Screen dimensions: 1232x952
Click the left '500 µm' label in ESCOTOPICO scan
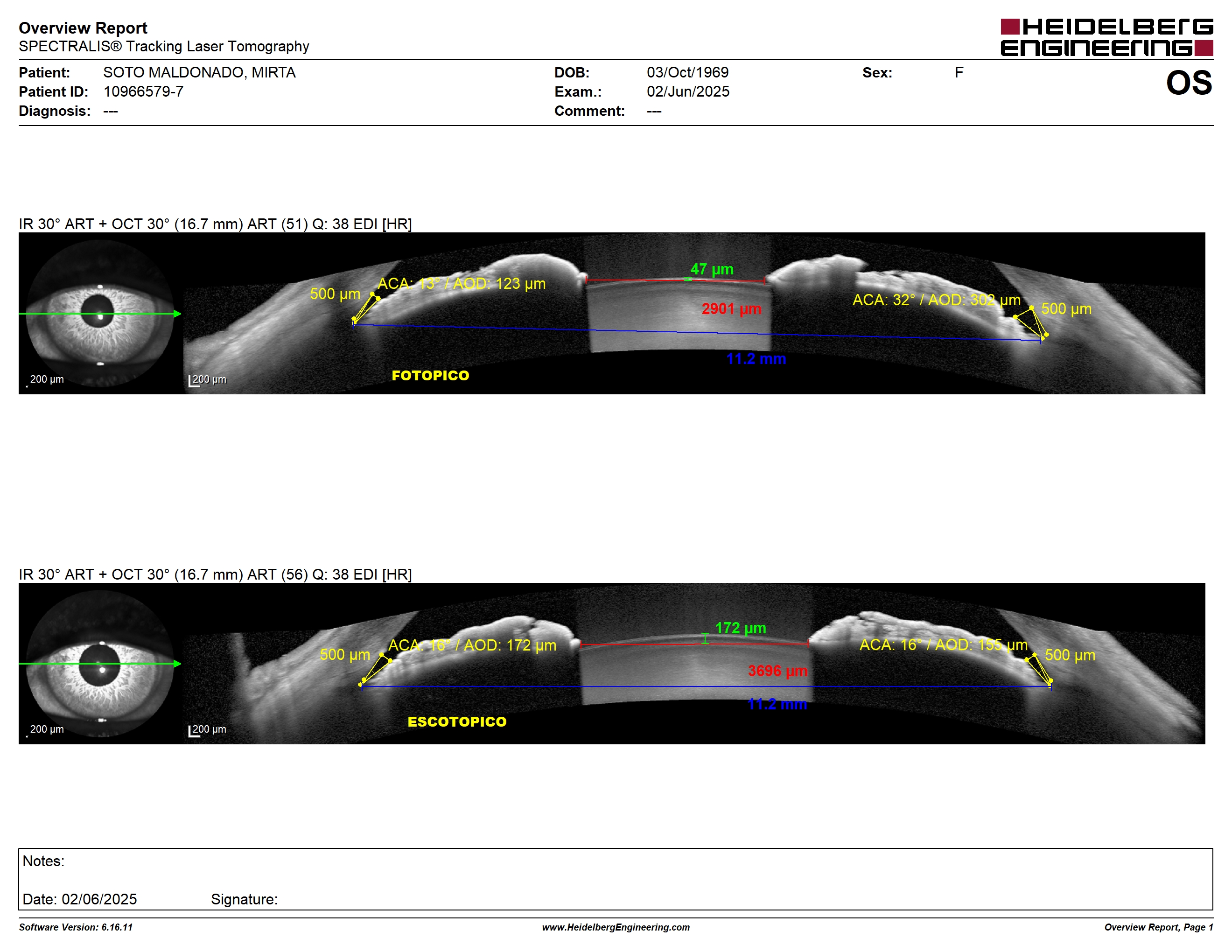tap(345, 654)
